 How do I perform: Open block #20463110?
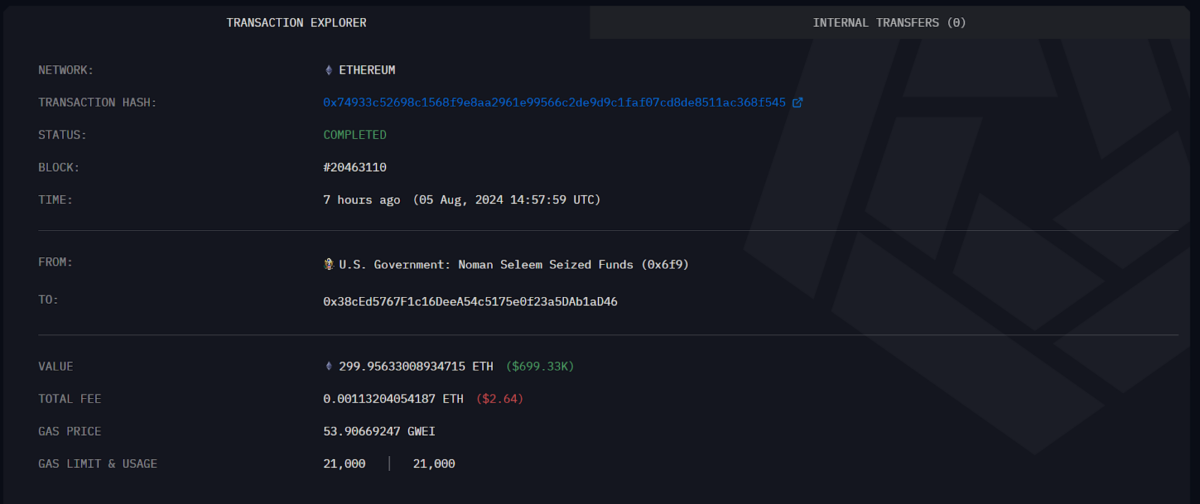click(355, 167)
